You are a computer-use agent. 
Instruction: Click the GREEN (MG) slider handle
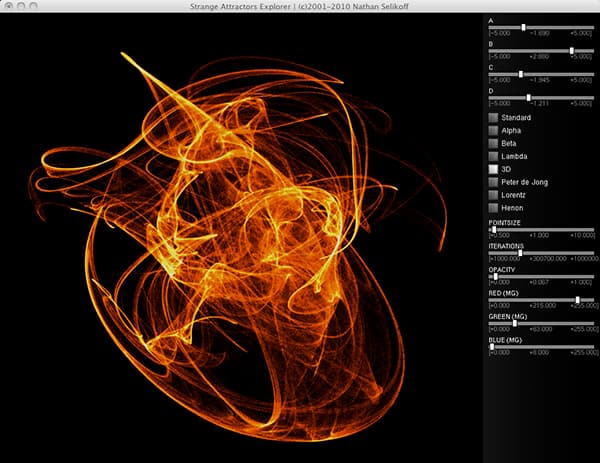click(x=515, y=323)
